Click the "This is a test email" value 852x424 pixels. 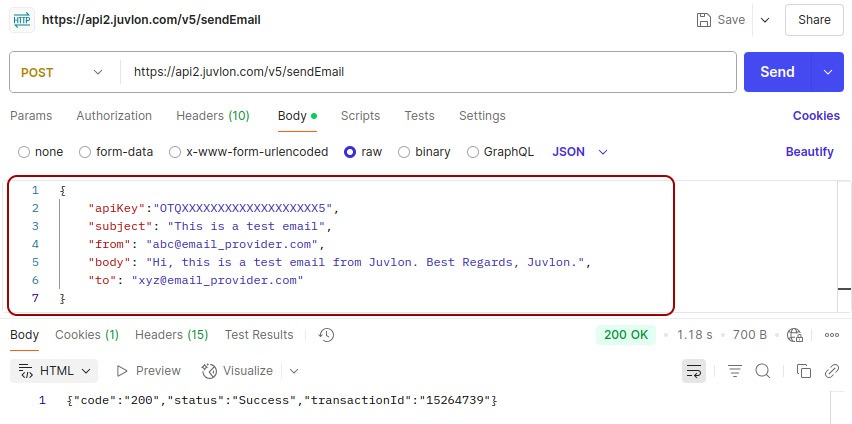tap(246, 226)
